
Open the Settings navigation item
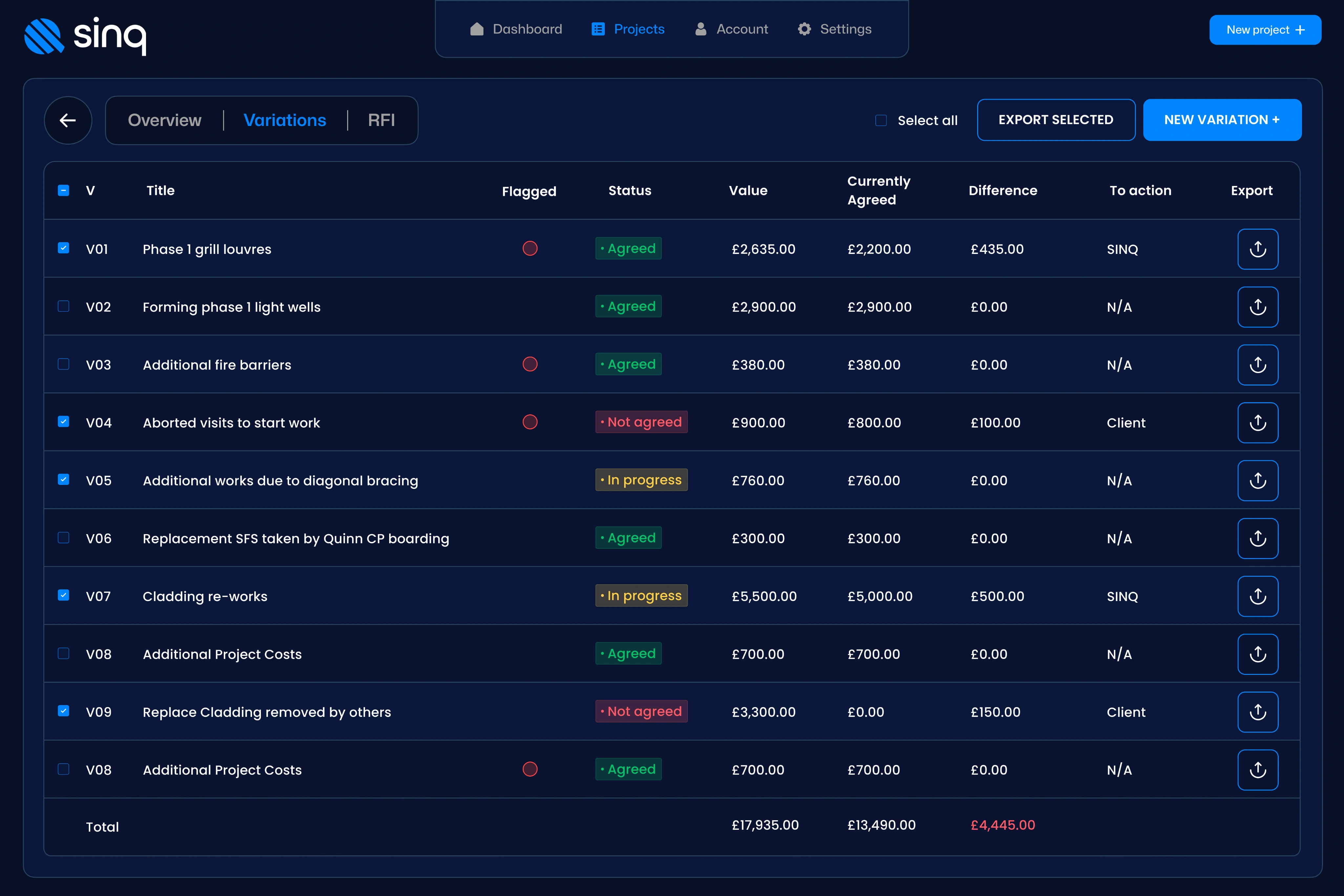tap(834, 29)
